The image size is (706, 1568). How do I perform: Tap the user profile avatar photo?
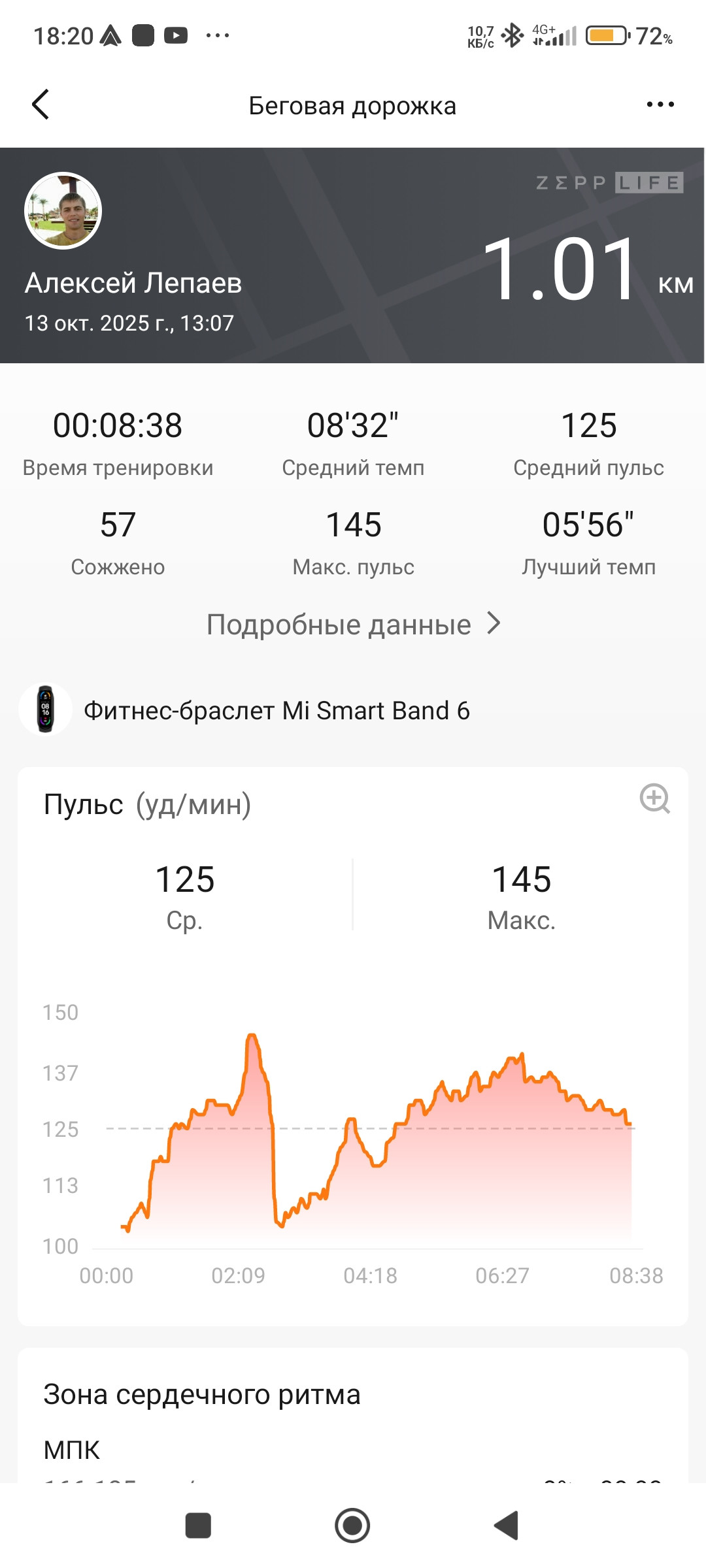63,210
